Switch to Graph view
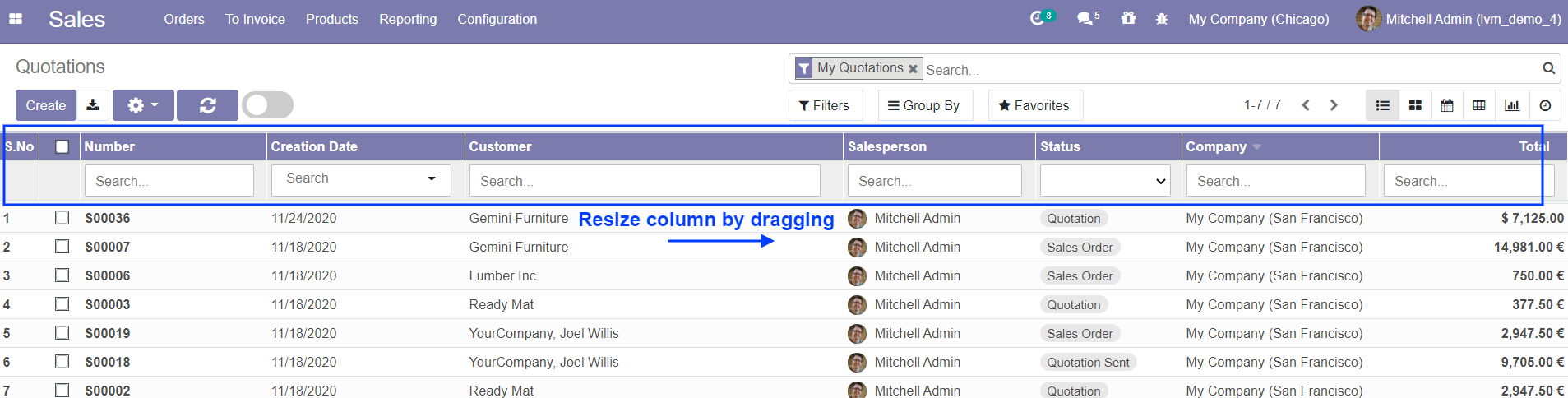This screenshot has width=1568, height=398. click(x=1511, y=105)
